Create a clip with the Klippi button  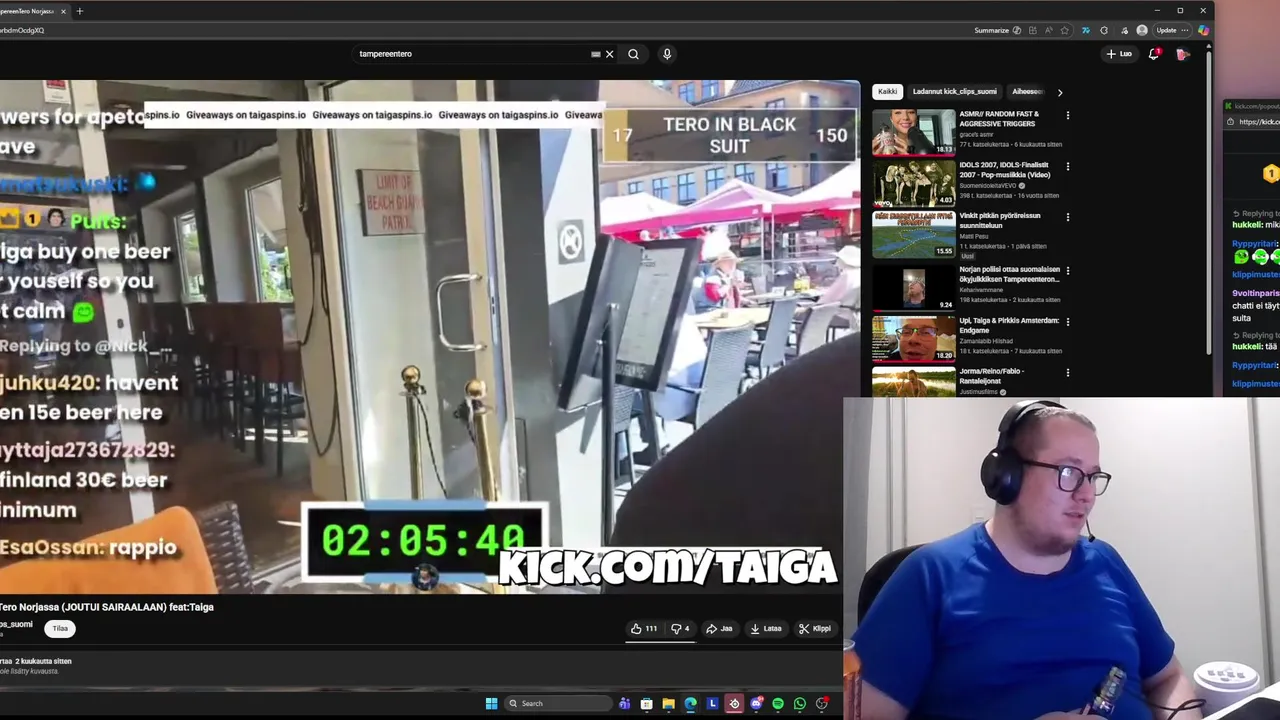coord(814,629)
